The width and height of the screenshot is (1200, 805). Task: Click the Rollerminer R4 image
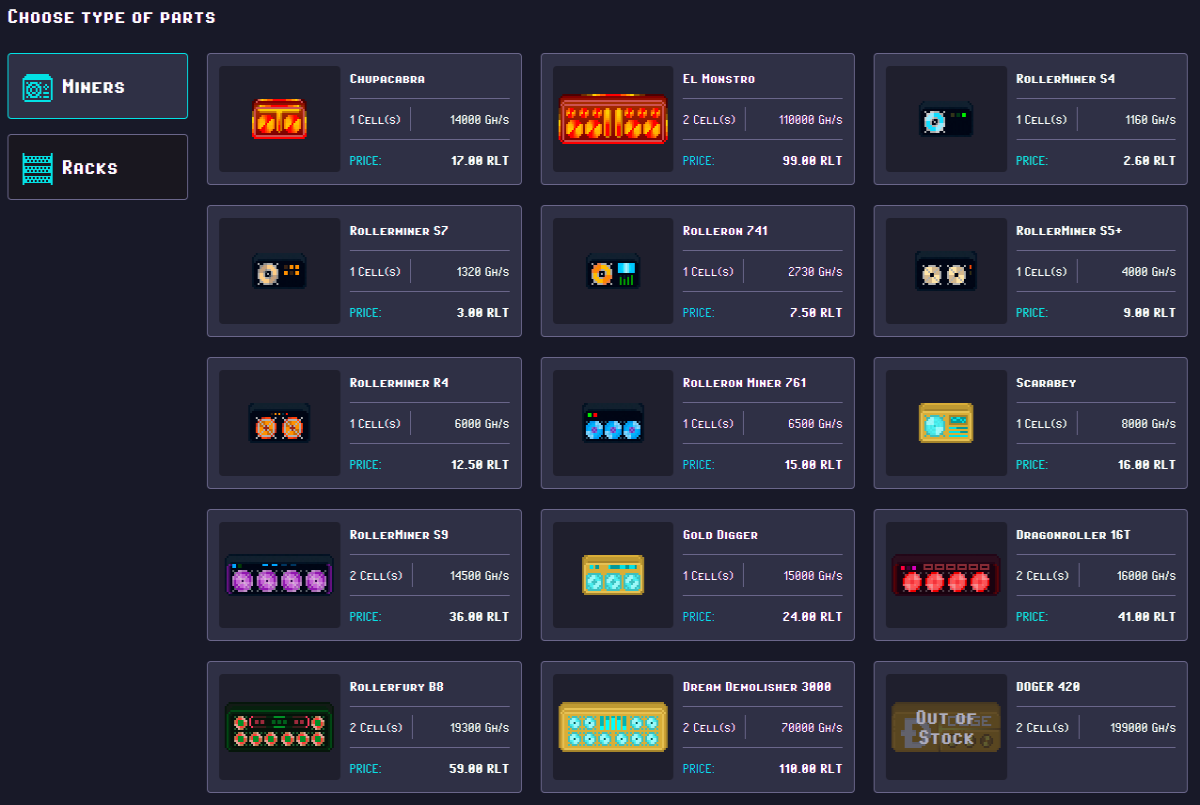point(280,423)
